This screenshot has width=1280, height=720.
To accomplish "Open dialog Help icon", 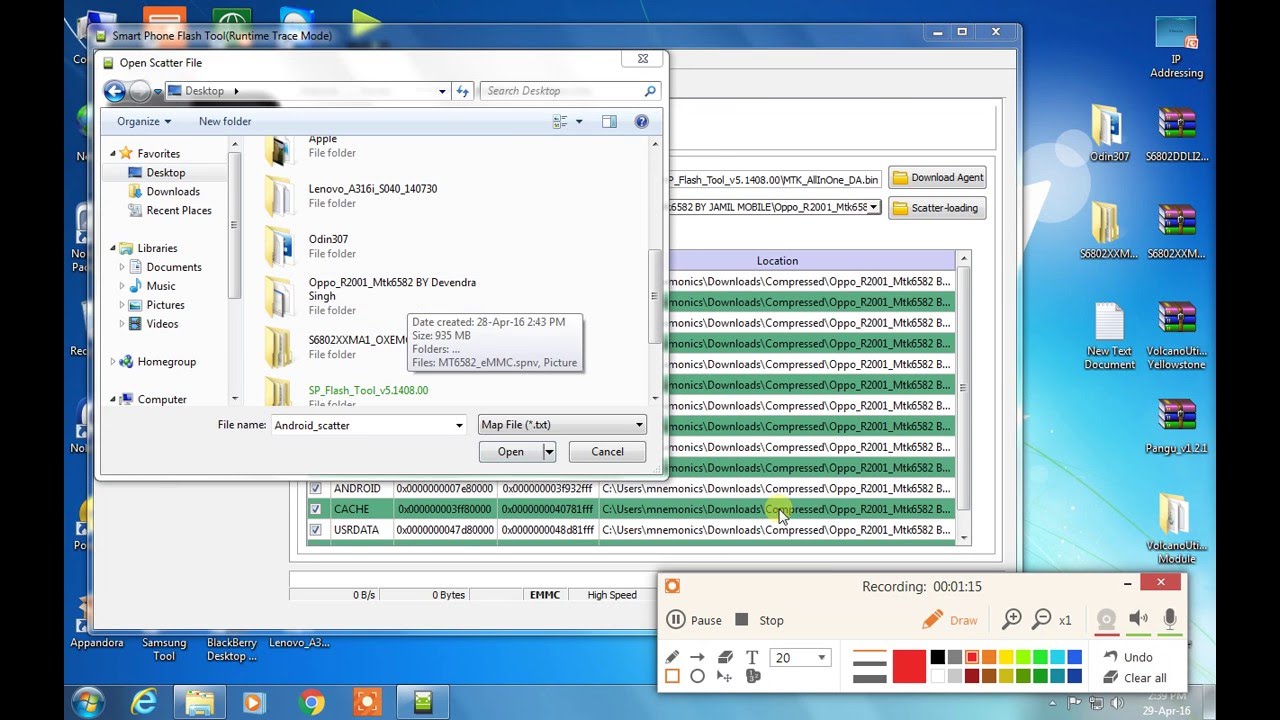I will pyautogui.click(x=642, y=121).
